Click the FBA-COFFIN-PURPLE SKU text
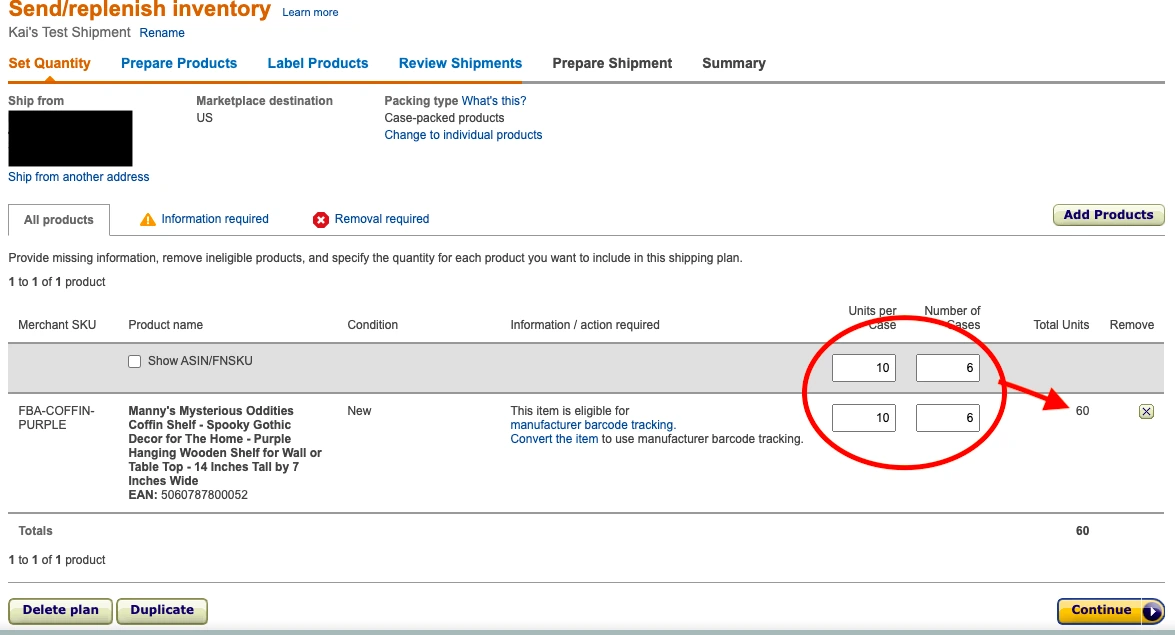The image size is (1175, 635). coord(56,418)
